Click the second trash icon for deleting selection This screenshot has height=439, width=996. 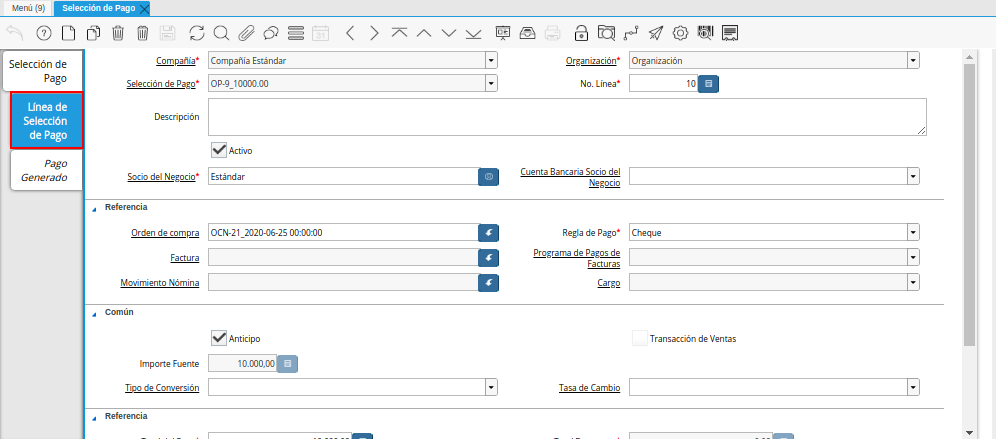click(x=143, y=33)
